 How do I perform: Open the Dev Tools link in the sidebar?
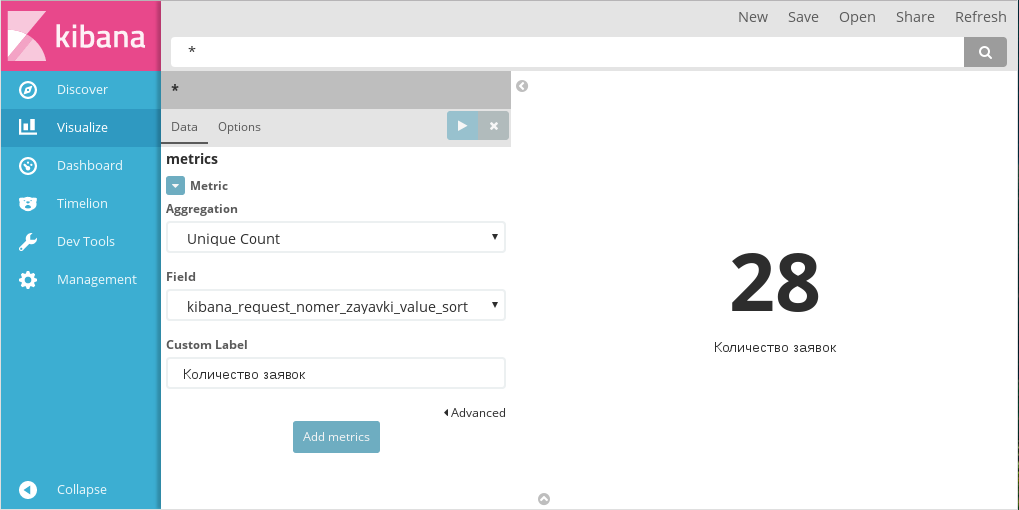click(x=86, y=242)
